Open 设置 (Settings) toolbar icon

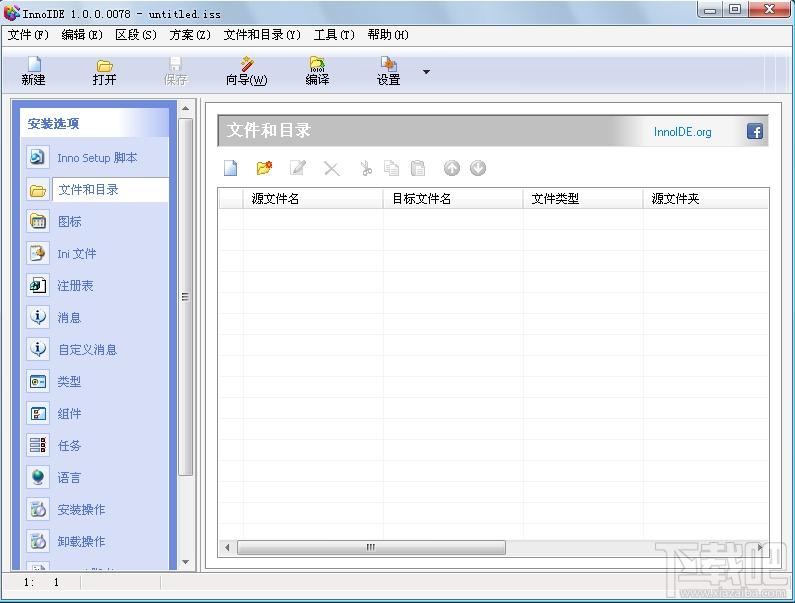pos(388,71)
